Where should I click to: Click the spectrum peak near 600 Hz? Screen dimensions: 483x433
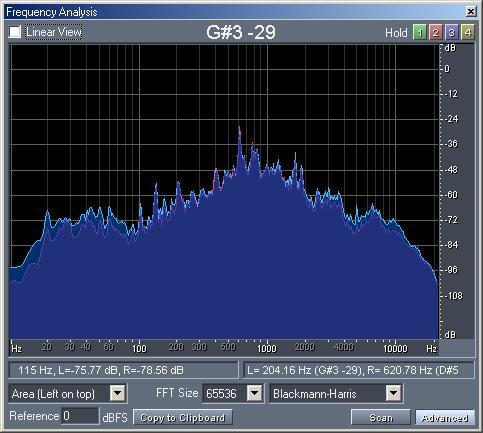[239, 128]
